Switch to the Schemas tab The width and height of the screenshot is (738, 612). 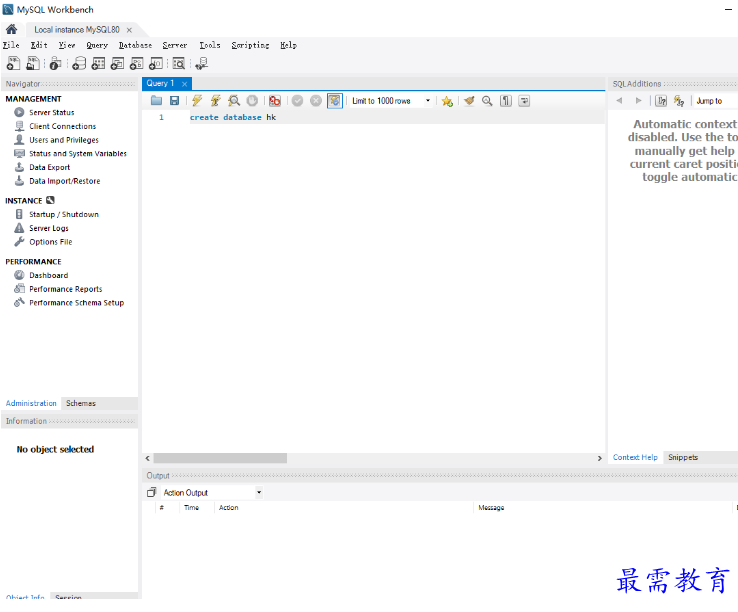pos(80,403)
